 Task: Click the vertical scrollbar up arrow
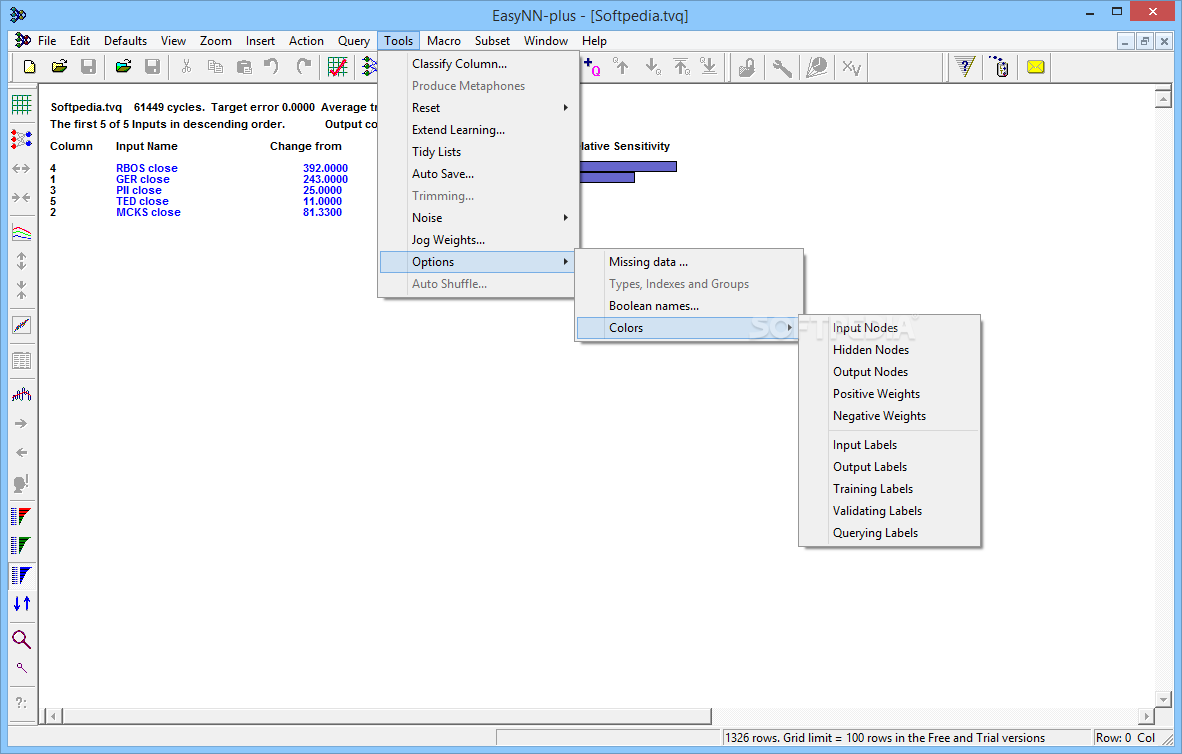tap(1162, 98)
